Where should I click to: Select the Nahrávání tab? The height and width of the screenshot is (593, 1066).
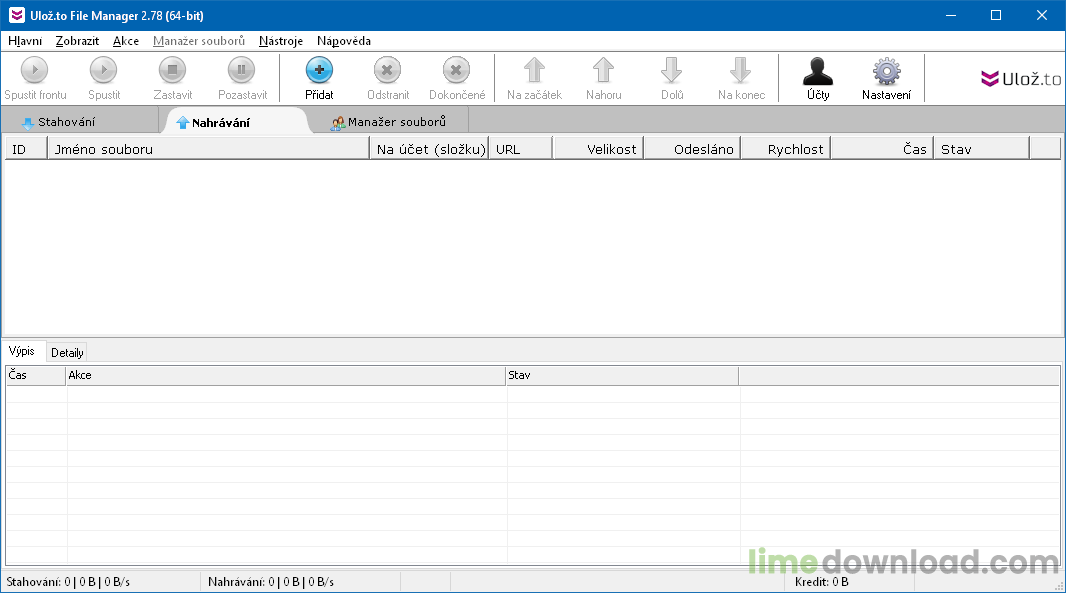tap(236, 122)
